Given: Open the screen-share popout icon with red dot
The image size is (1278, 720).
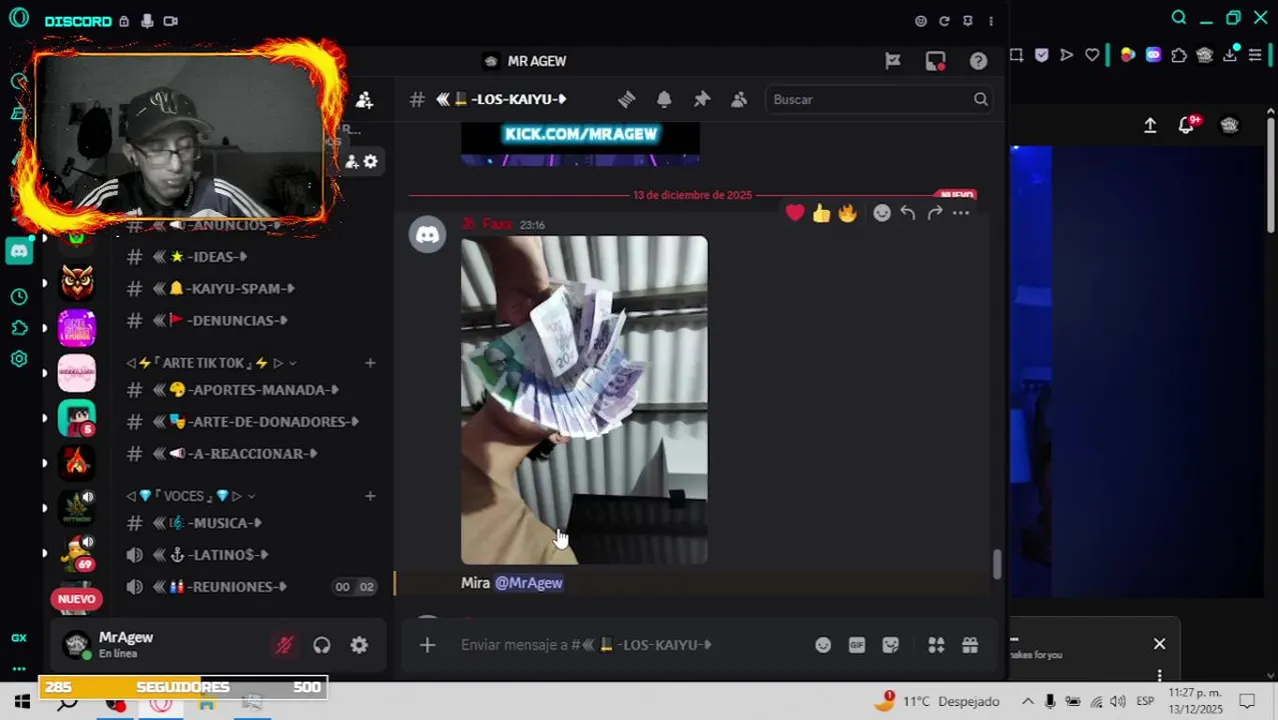Looking at the screenshot, I should (935, 61).
